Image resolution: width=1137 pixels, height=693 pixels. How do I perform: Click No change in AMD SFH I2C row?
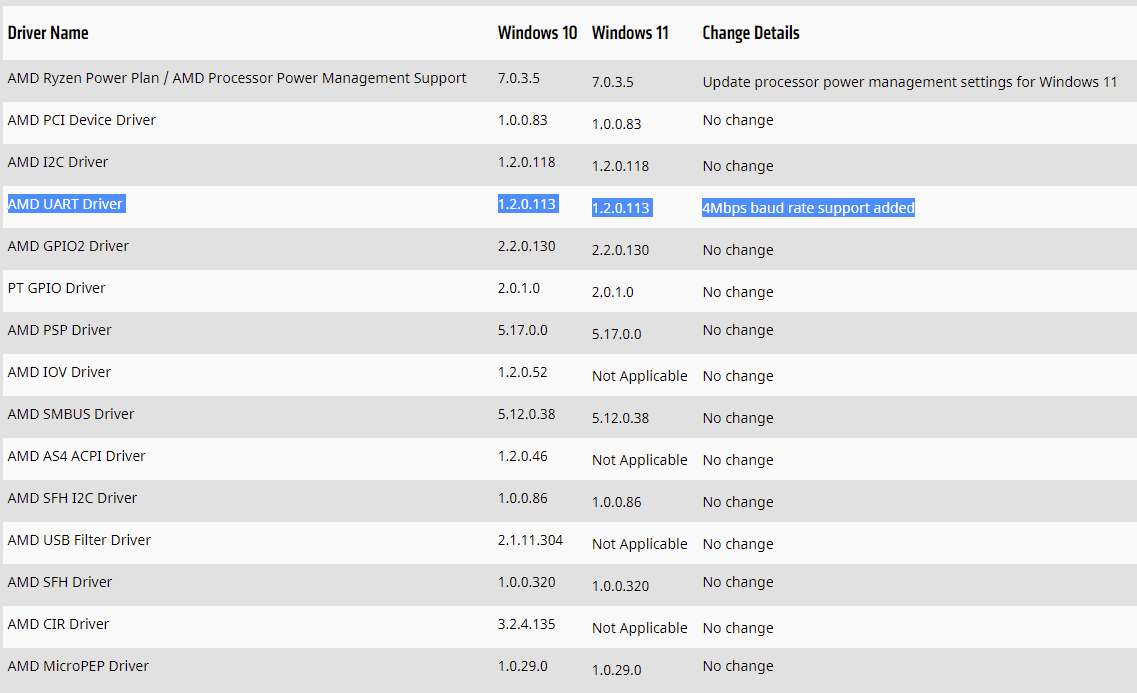point(737,503)
